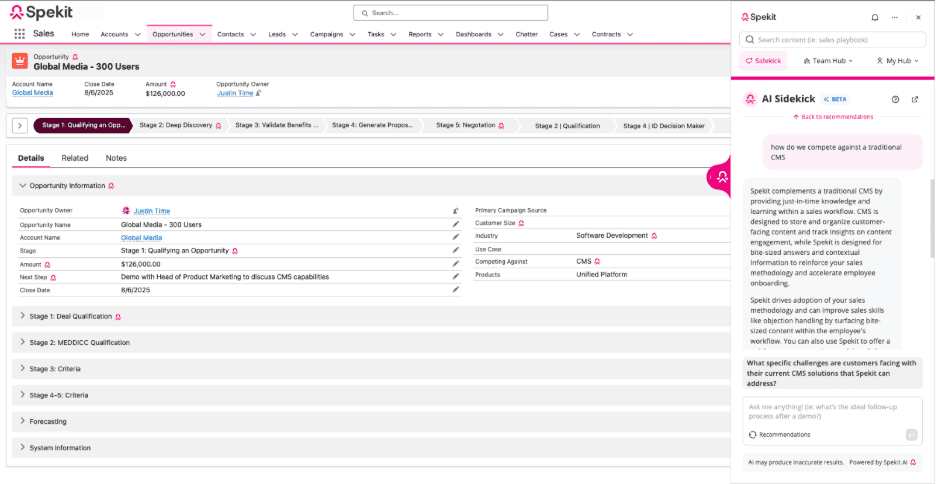Viewport: 936px width, 484px height.
Task: Open the Chatter nav item
Action: pyautogui.click(x=526, y=35)
